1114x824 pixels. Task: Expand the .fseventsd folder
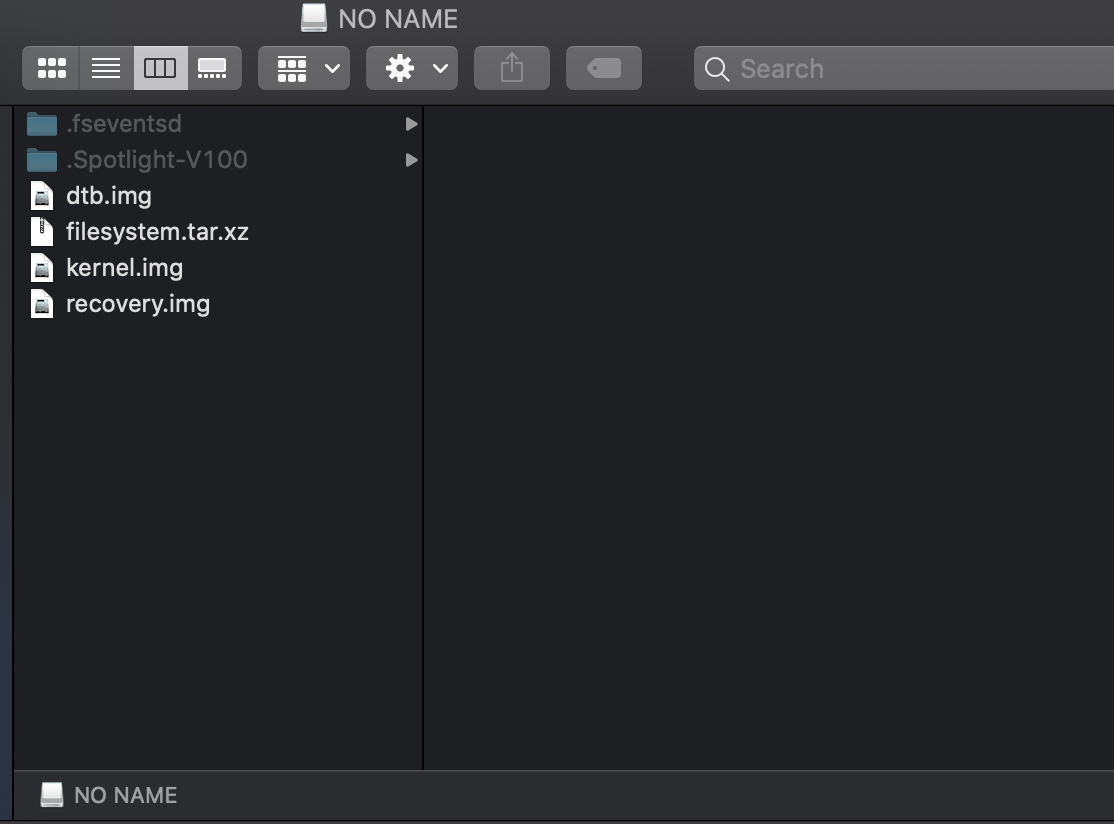point(410,123)
